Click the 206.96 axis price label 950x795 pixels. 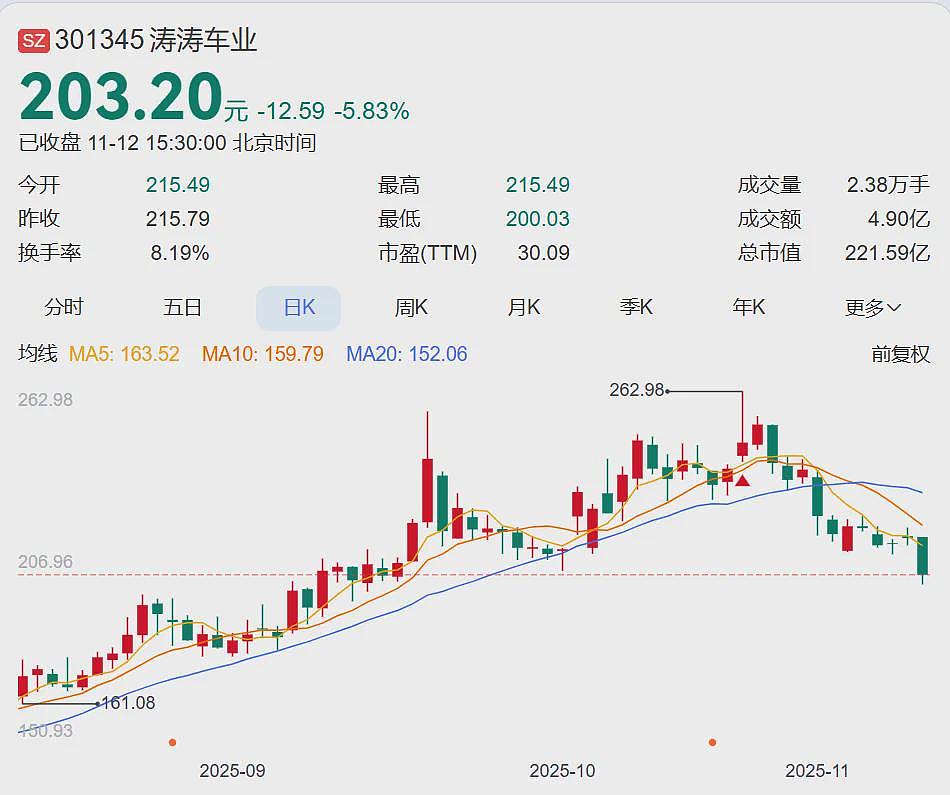45,562
